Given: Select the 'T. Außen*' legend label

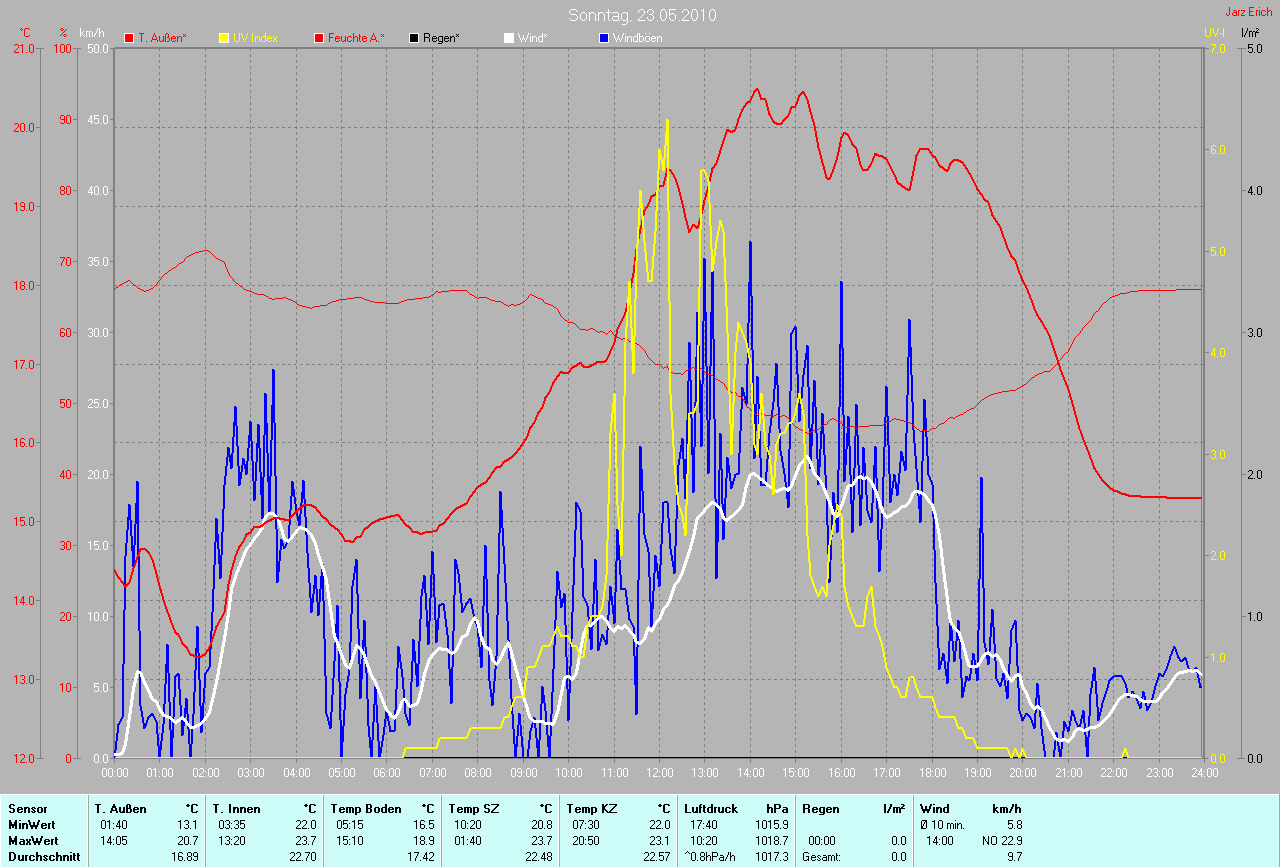Looking at the screenshot, I should pos(162,38).
